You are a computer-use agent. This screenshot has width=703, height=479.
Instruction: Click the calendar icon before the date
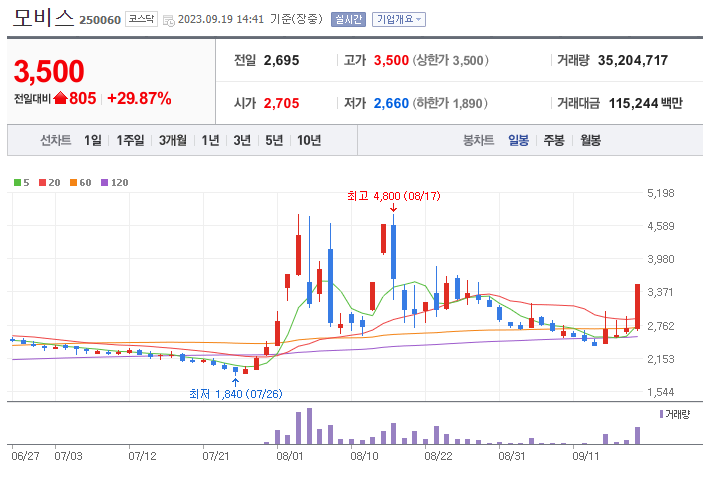[169, 20]
